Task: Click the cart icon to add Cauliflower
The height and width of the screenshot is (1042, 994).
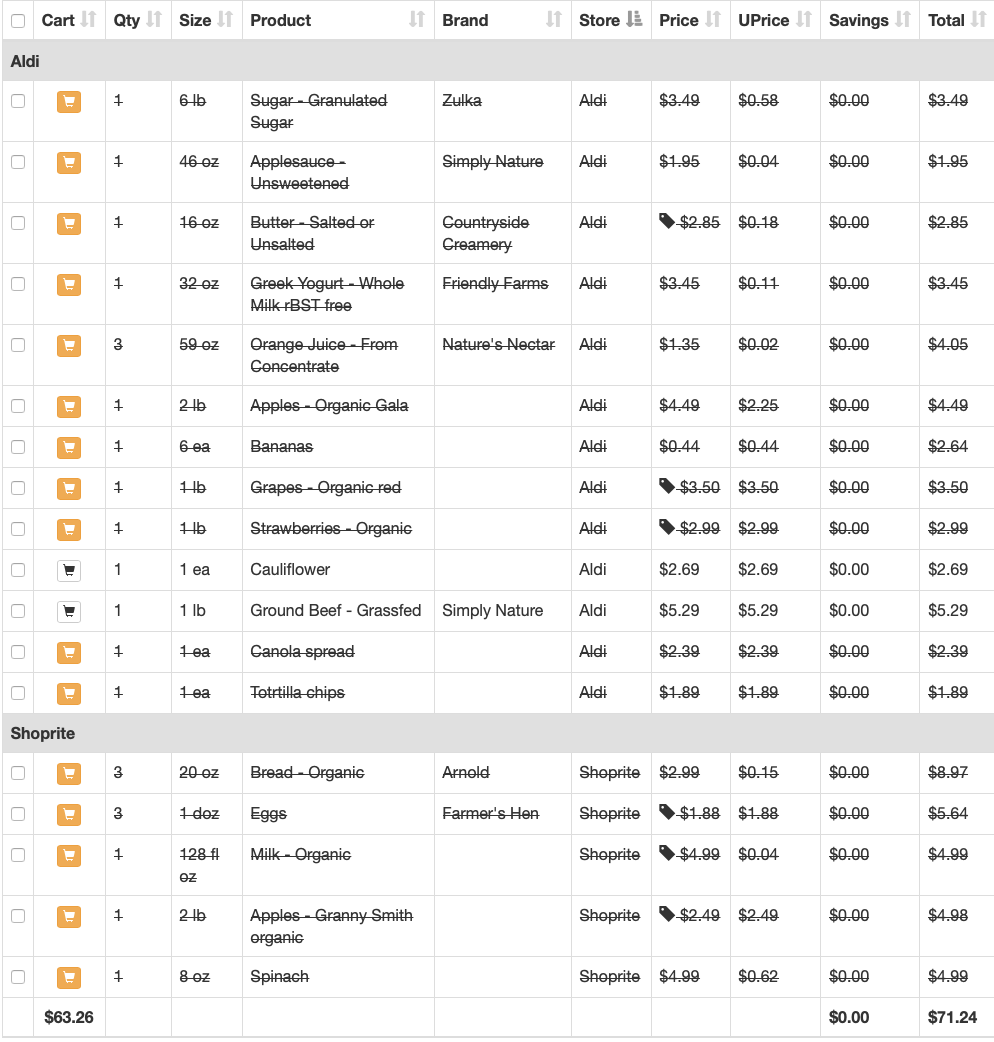Action: [x=69, y=570]
